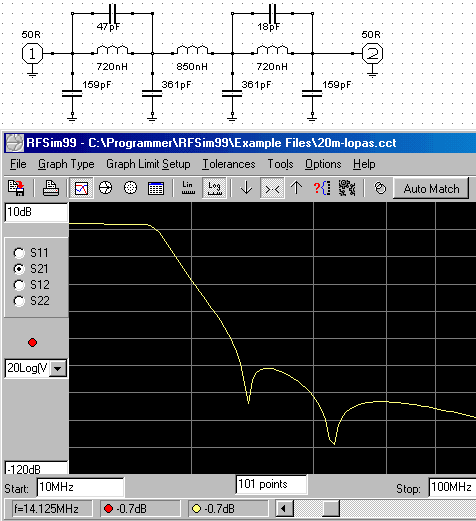Open the Graph Limit Setup menu
The height and width of the screenshot is (521, 476).
[x=148, y=164]
